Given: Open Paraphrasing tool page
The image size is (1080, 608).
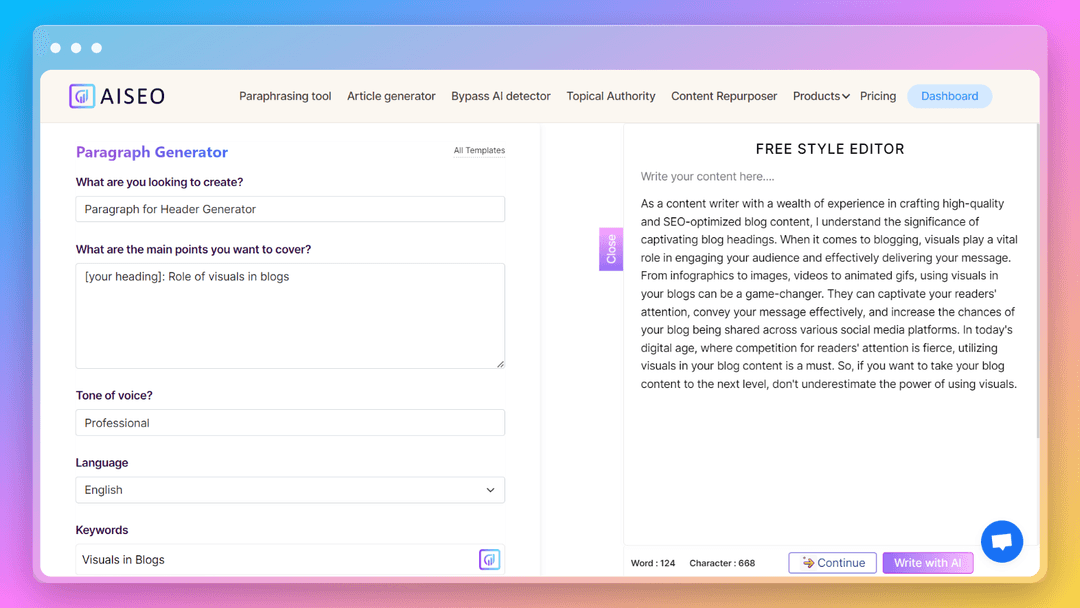Looking at the screenshot, I should pyautogui.click(x=285, y=96).
